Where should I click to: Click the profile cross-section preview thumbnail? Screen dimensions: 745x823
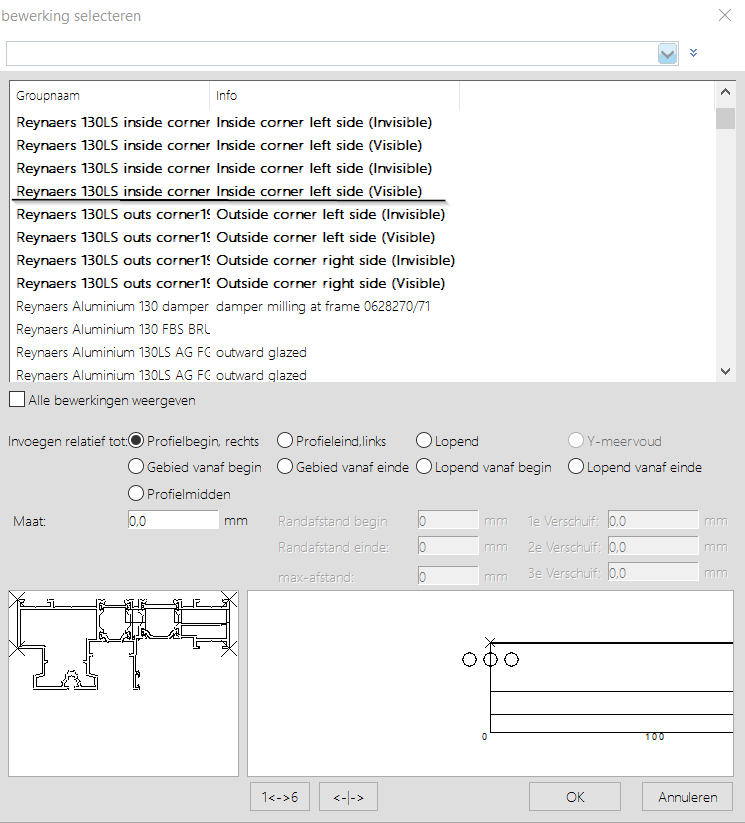[x=123, y=683]
